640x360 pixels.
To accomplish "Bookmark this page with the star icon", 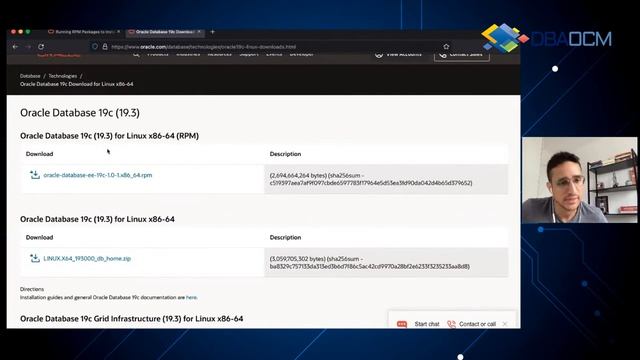I will (x=446, y=47).
